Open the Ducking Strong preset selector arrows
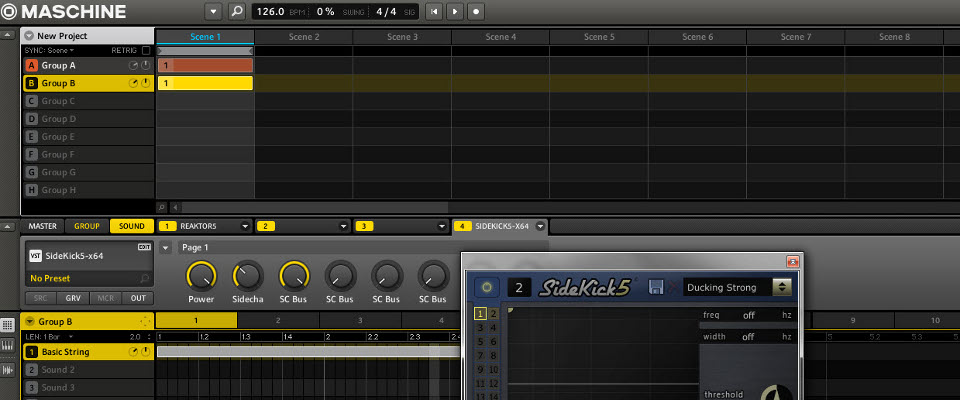Image resolution: width=960 pixels, height=400 pixels. pos(782,287)
